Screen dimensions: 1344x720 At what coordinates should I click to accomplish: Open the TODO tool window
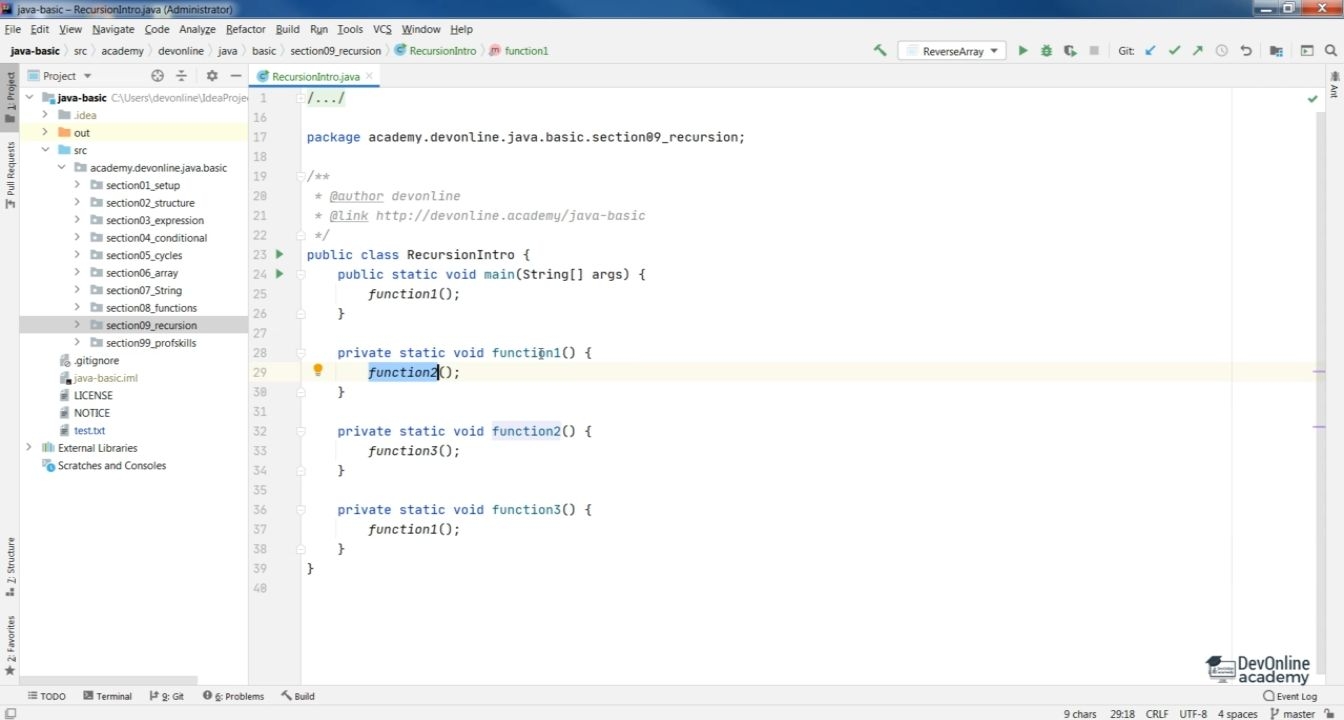coord(47,696)
